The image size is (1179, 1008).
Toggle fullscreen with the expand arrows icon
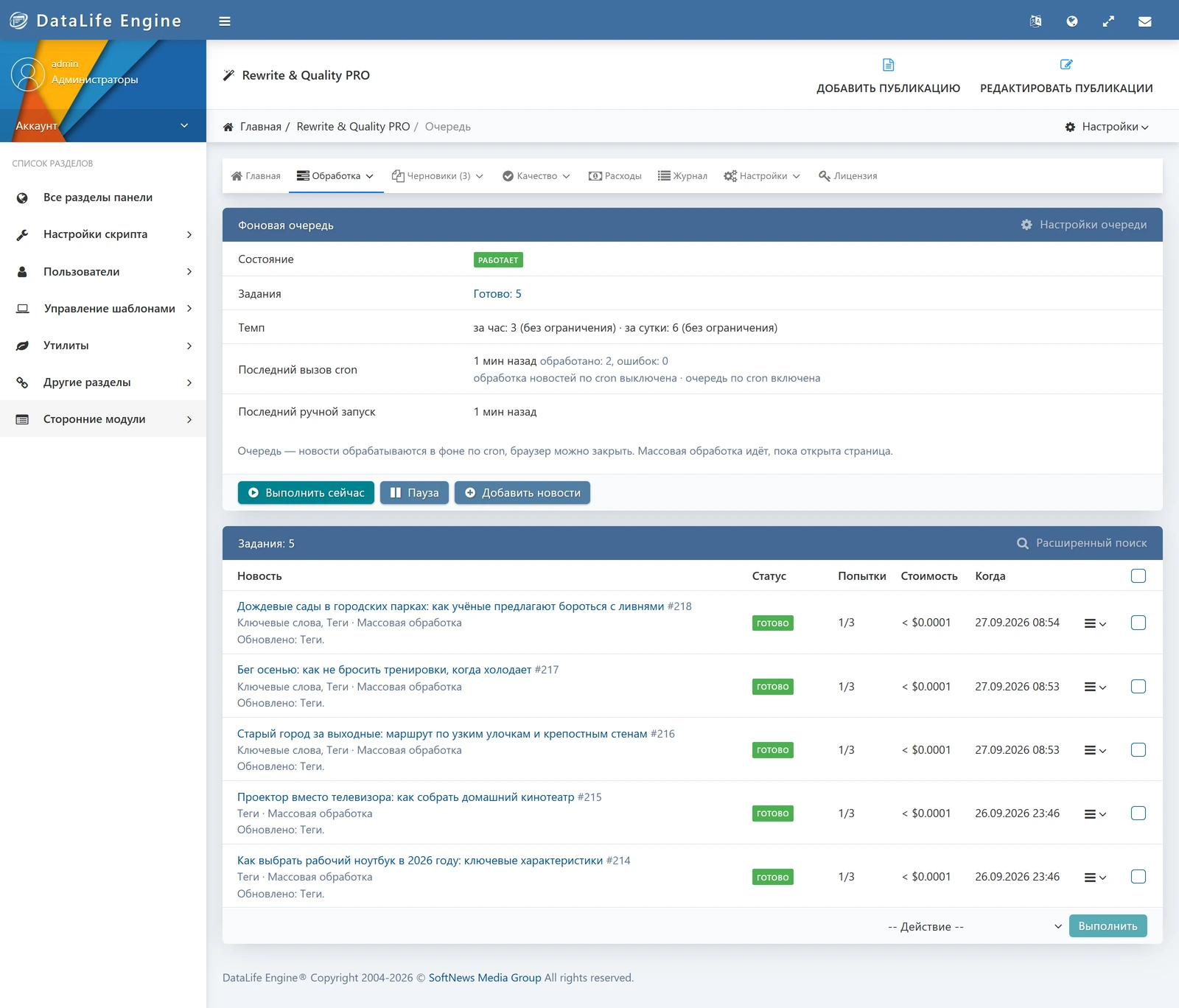1108,21
